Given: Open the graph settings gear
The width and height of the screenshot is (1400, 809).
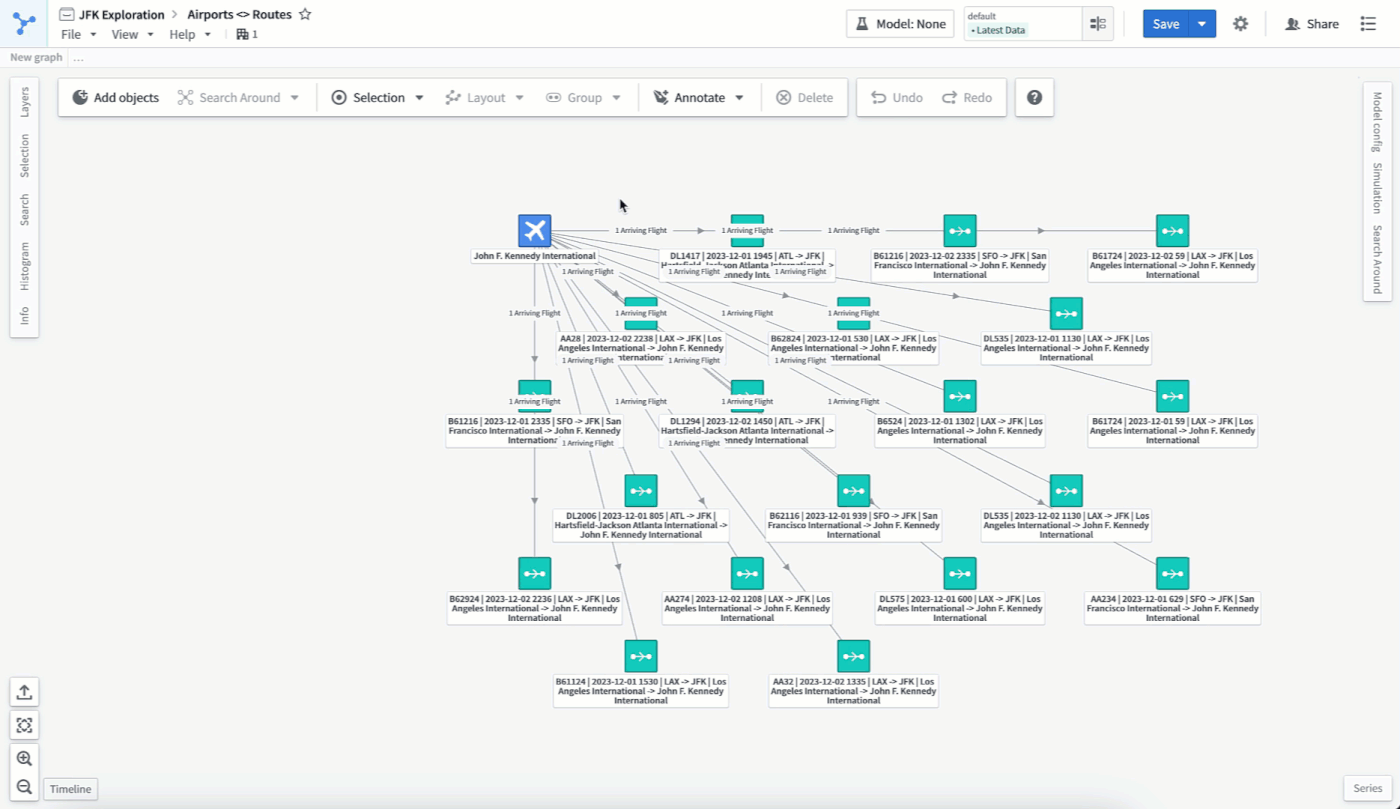Looking at the screenshot, I should point(1240,24).
